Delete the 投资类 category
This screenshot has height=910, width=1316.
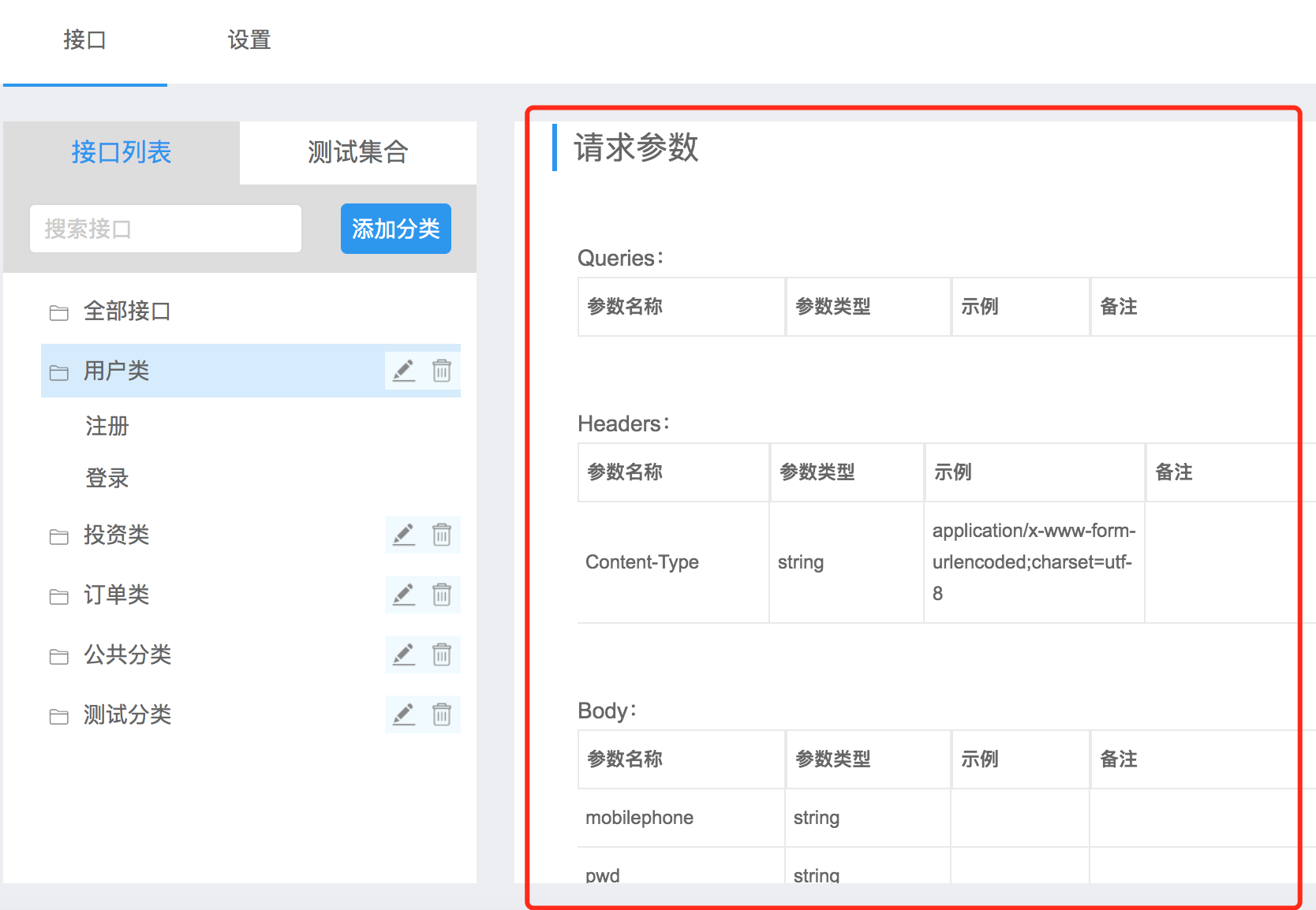coord(442,535)
